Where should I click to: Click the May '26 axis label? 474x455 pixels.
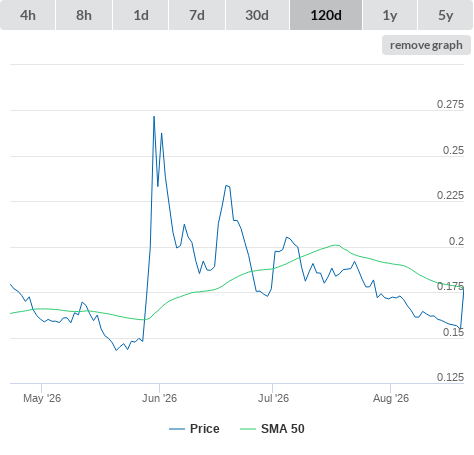[42, 398]
